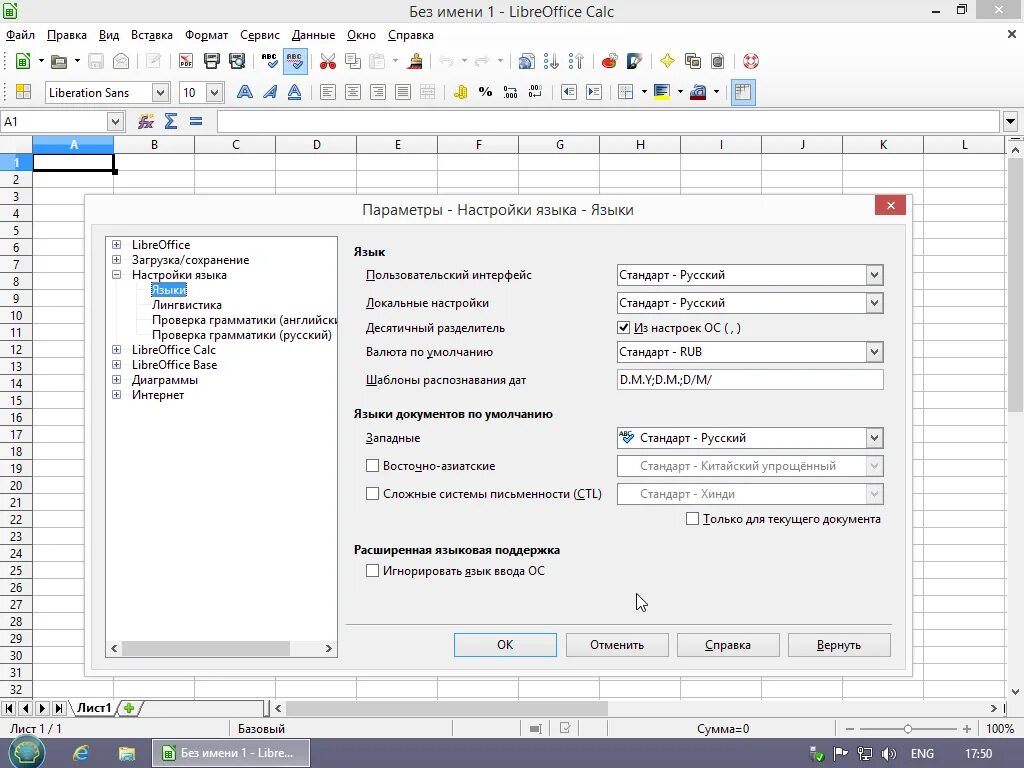The height and width of the screenshot is (768, 1024).
Task: Click the Sum sigma icon
Action: 171,121
